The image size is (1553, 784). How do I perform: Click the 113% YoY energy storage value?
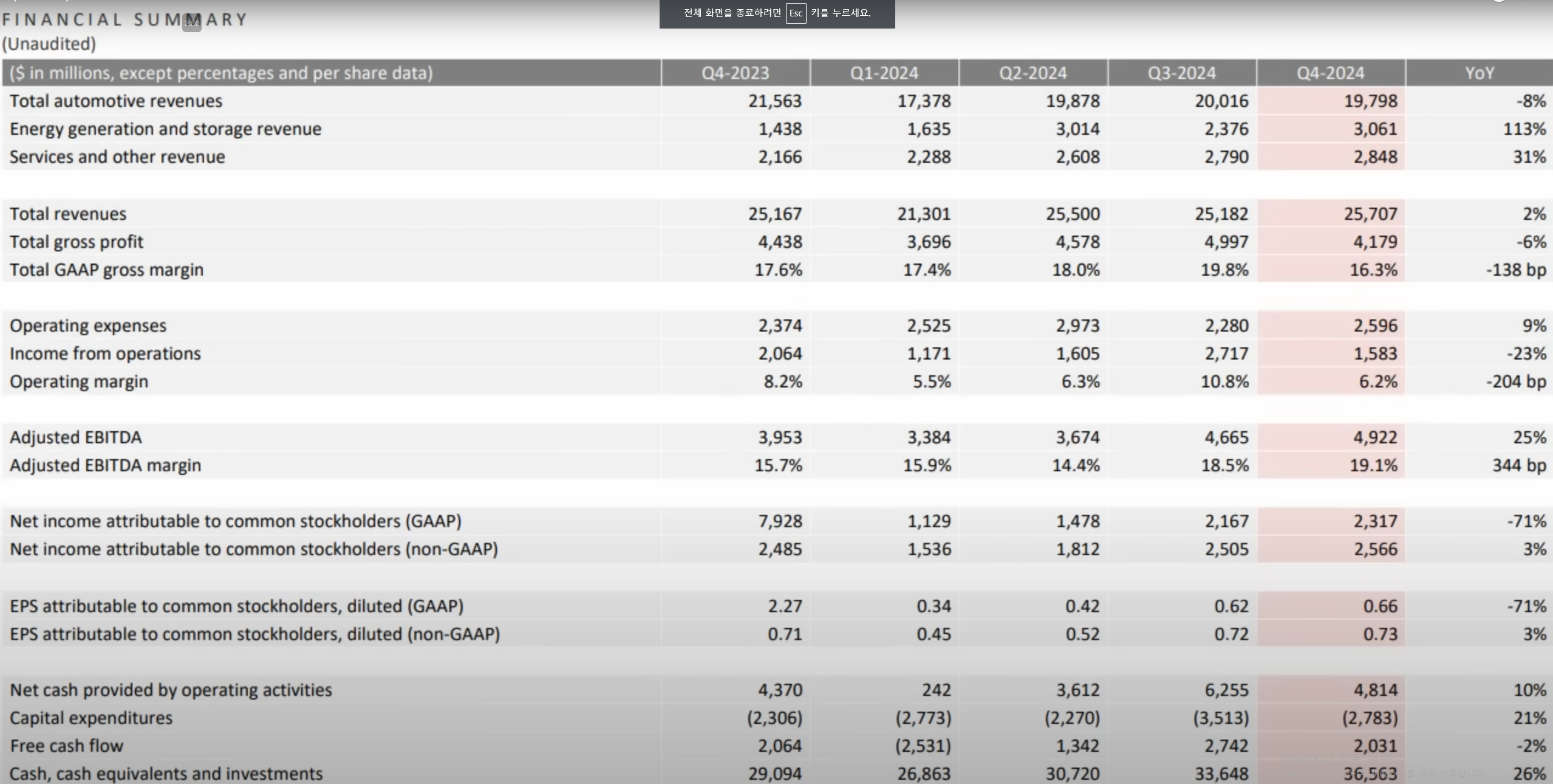(1524, 129)
